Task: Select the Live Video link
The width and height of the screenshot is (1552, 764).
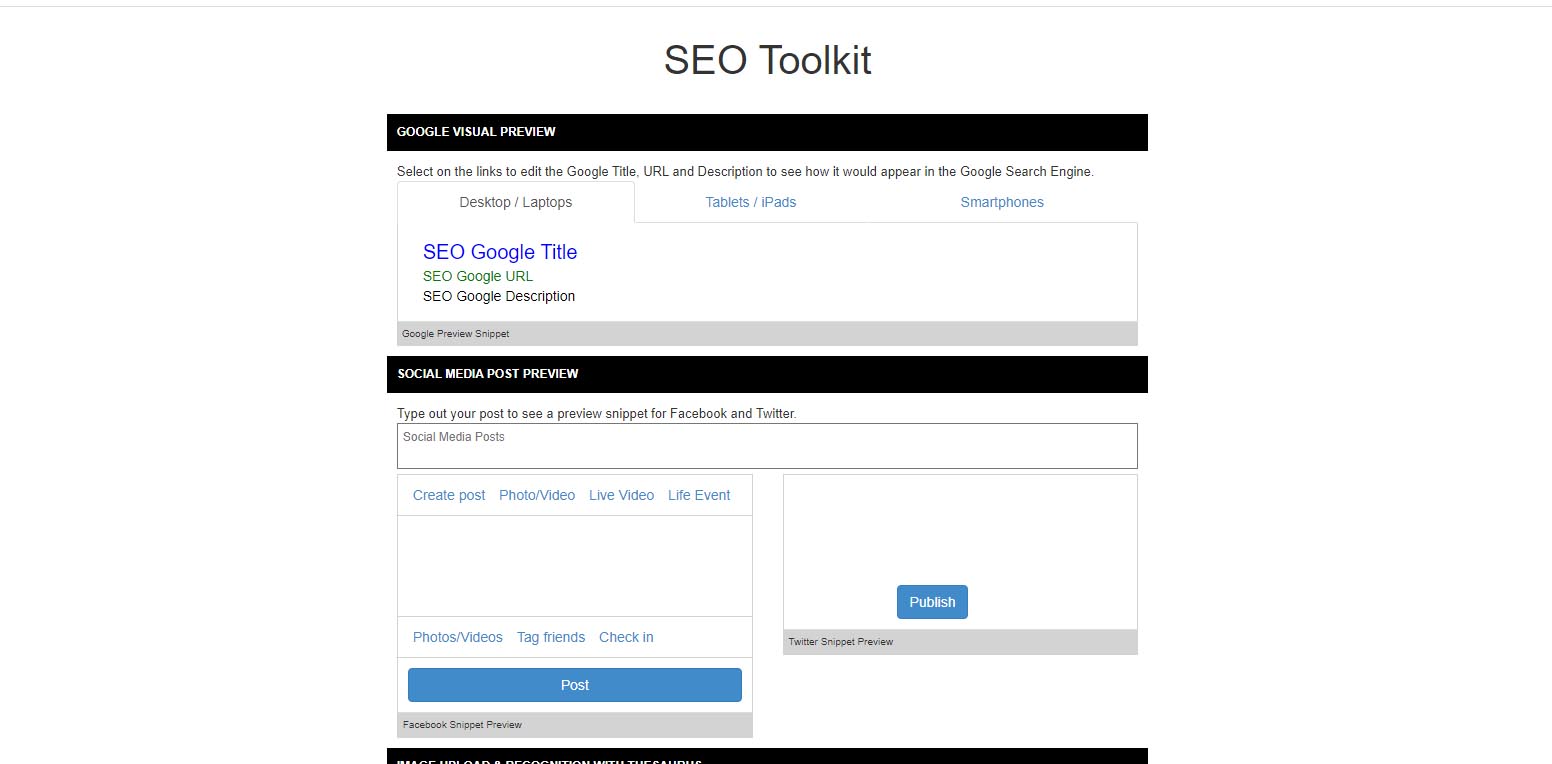Action: click(621, 495)
